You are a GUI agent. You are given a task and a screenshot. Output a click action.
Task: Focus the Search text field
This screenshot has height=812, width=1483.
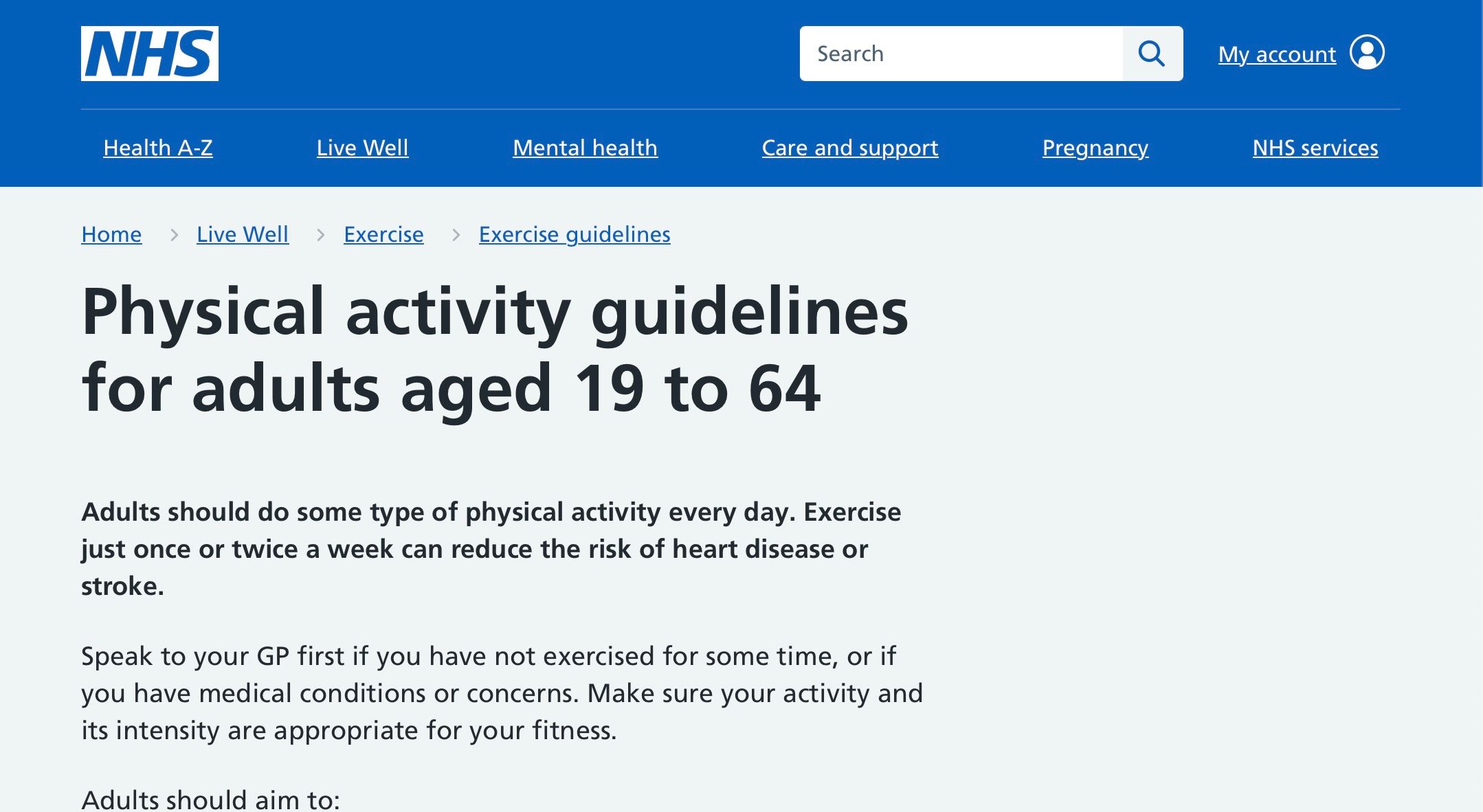[x=961, y=54]
